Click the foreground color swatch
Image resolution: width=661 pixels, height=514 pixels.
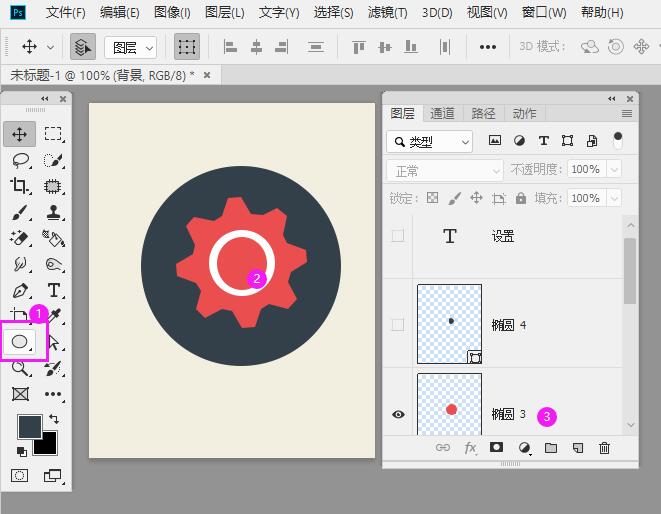click(29, 426)
